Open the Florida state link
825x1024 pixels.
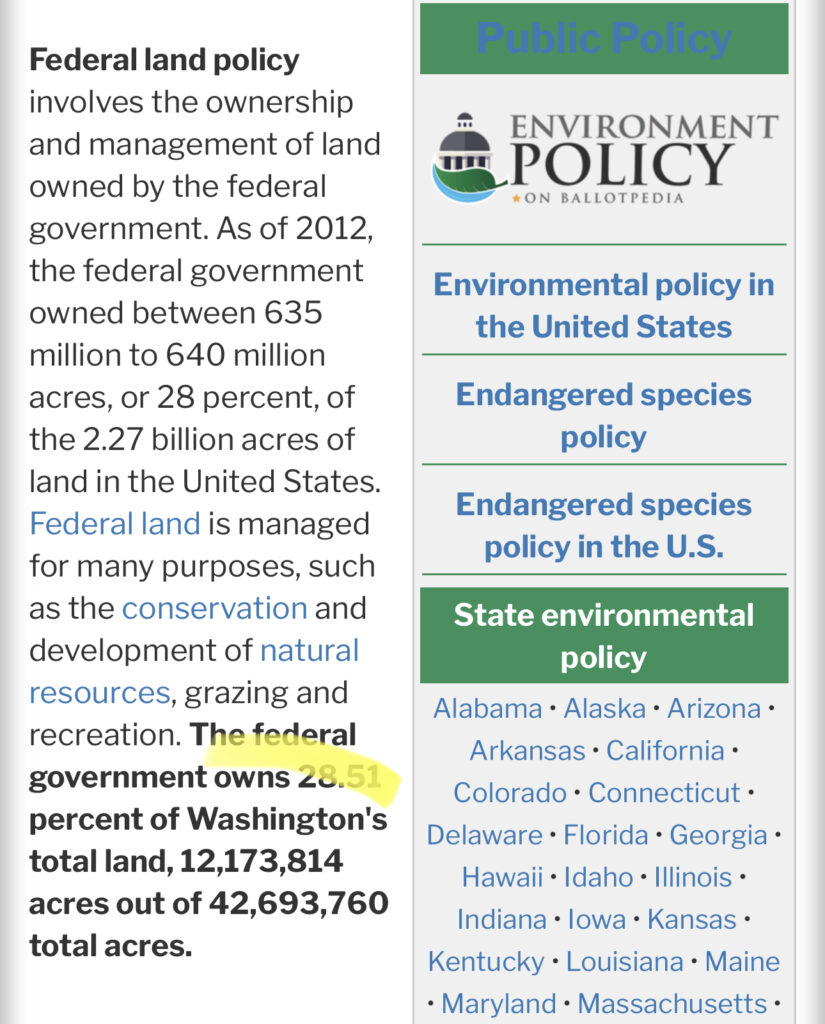[x=608, y=835]
